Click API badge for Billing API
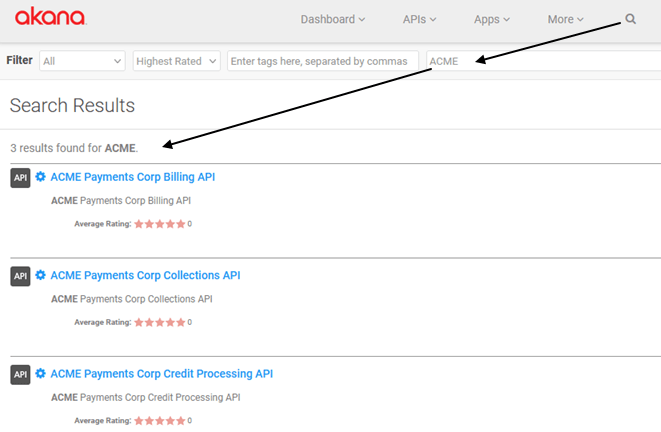This screenshot has width=661, height=432. pyautogui.click(x=20, y=177)
